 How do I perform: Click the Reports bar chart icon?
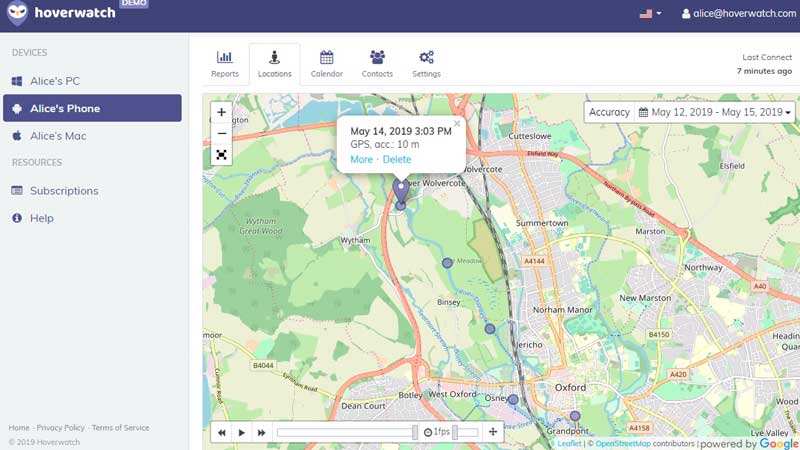pyautogui.click(x=224, y=57)
